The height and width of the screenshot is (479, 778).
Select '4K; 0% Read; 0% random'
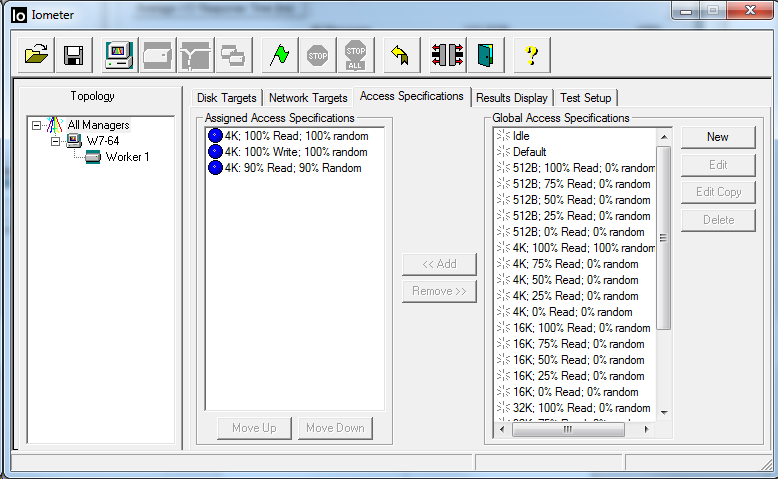(573, 312)
